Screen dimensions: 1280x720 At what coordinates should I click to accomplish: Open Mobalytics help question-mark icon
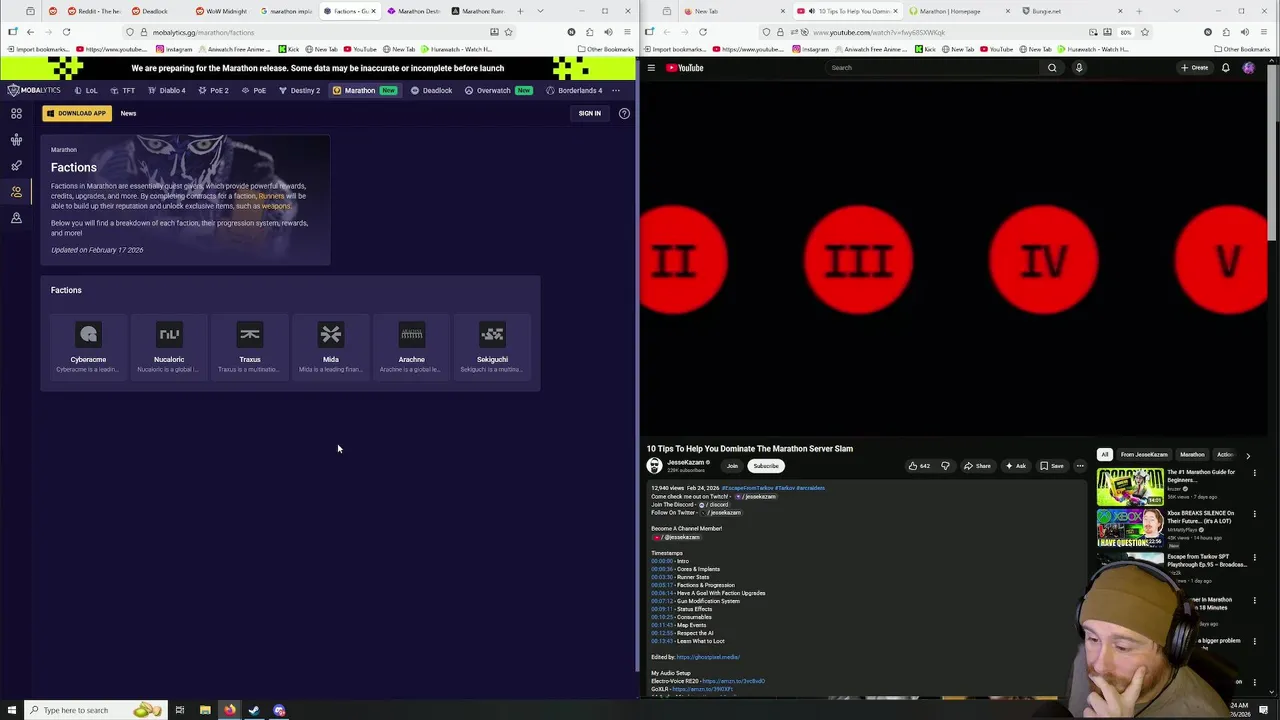pyautogui.click(x=624, y=113)
